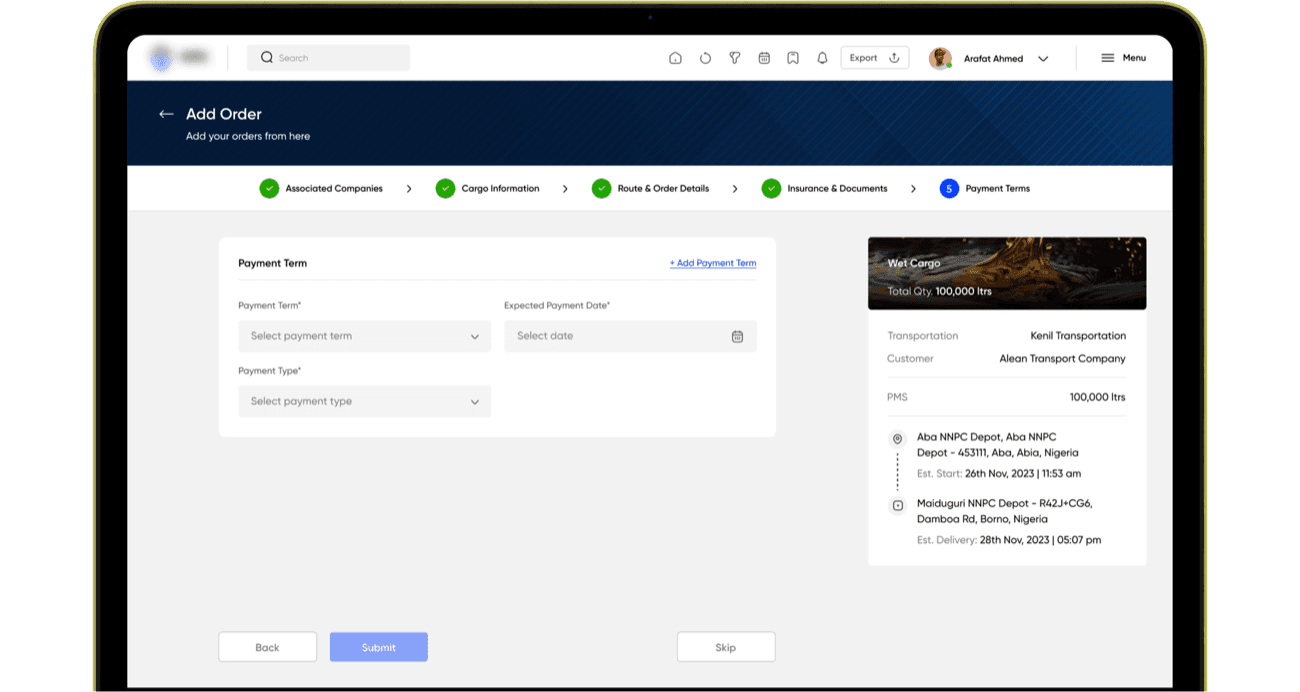Image resolution: width=1300 pixels, height=692 pixels.
Task: Open the date picker calendar icon
Action: [x=737, y=336]
